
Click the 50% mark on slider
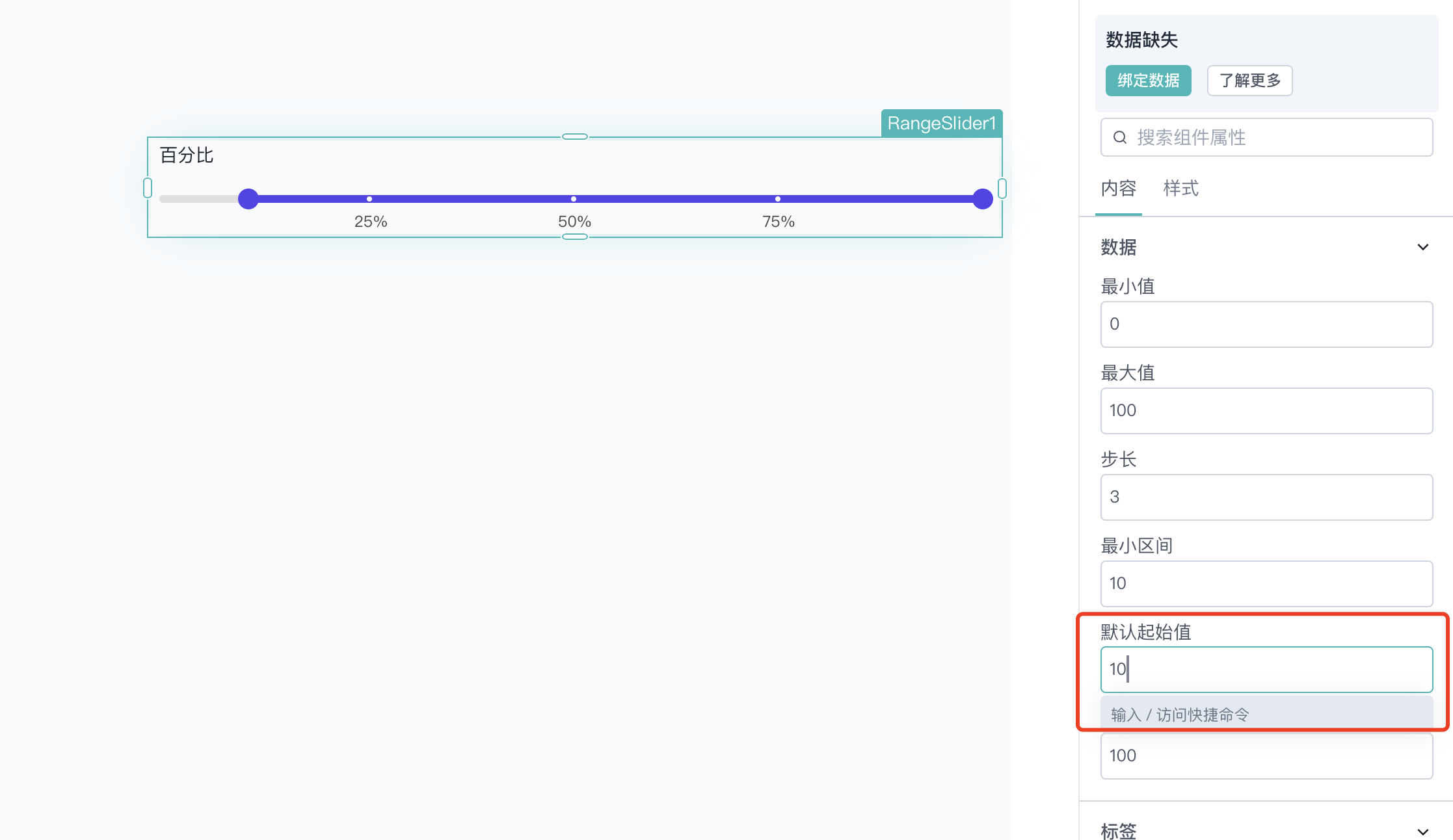(574, 199)
